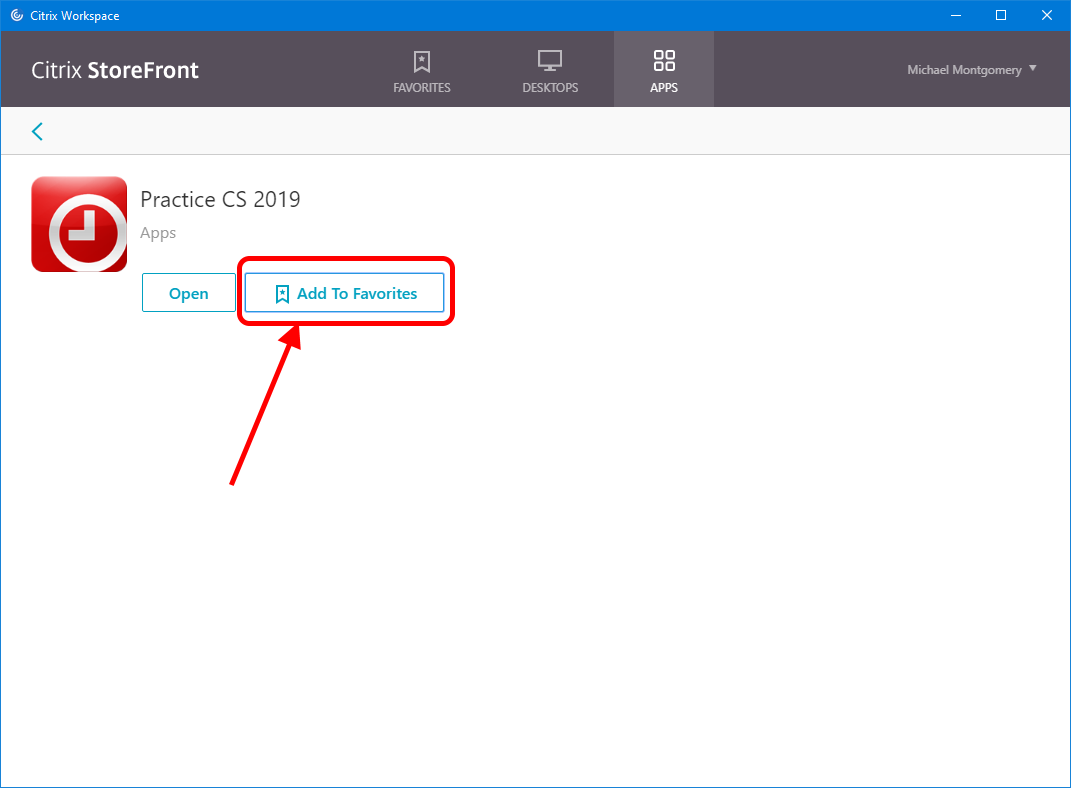
Task: Minimize the Citrix Workspace window
Action: click(x=956, y=15)
